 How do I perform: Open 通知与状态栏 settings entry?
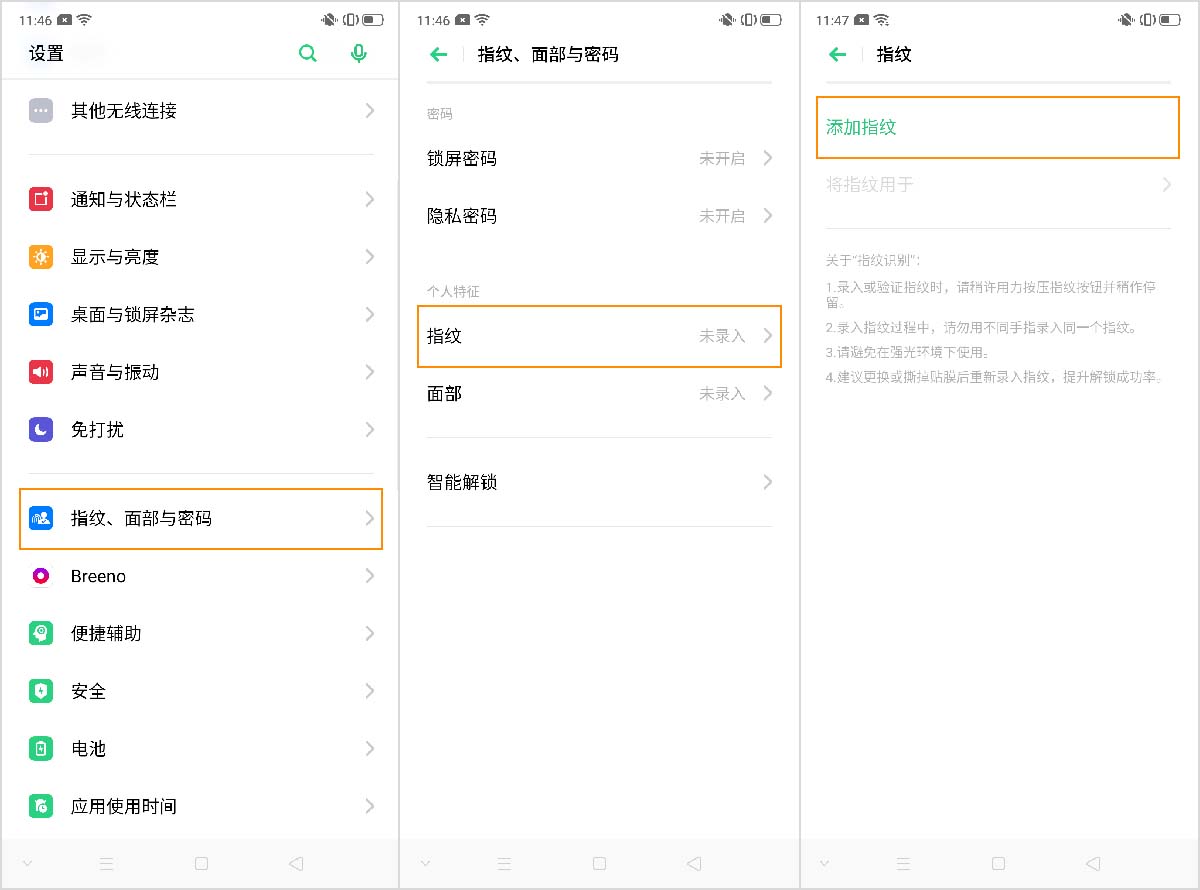point(200,199)
